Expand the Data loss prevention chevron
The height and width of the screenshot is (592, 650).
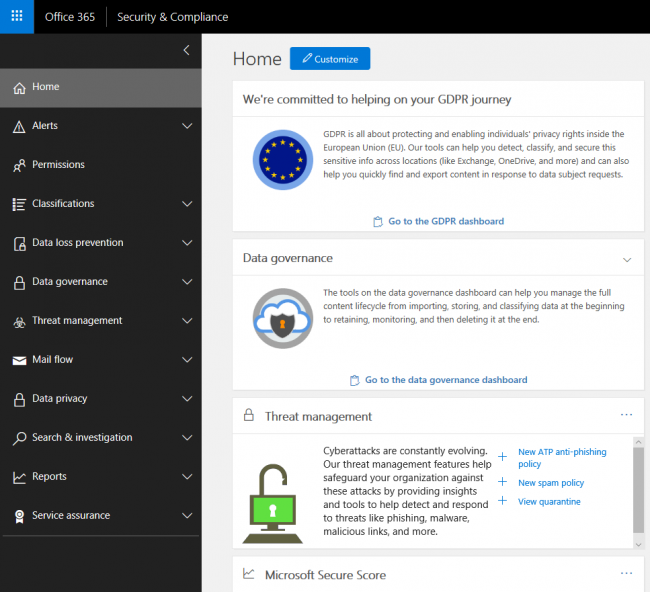click(x=187, y=243)
